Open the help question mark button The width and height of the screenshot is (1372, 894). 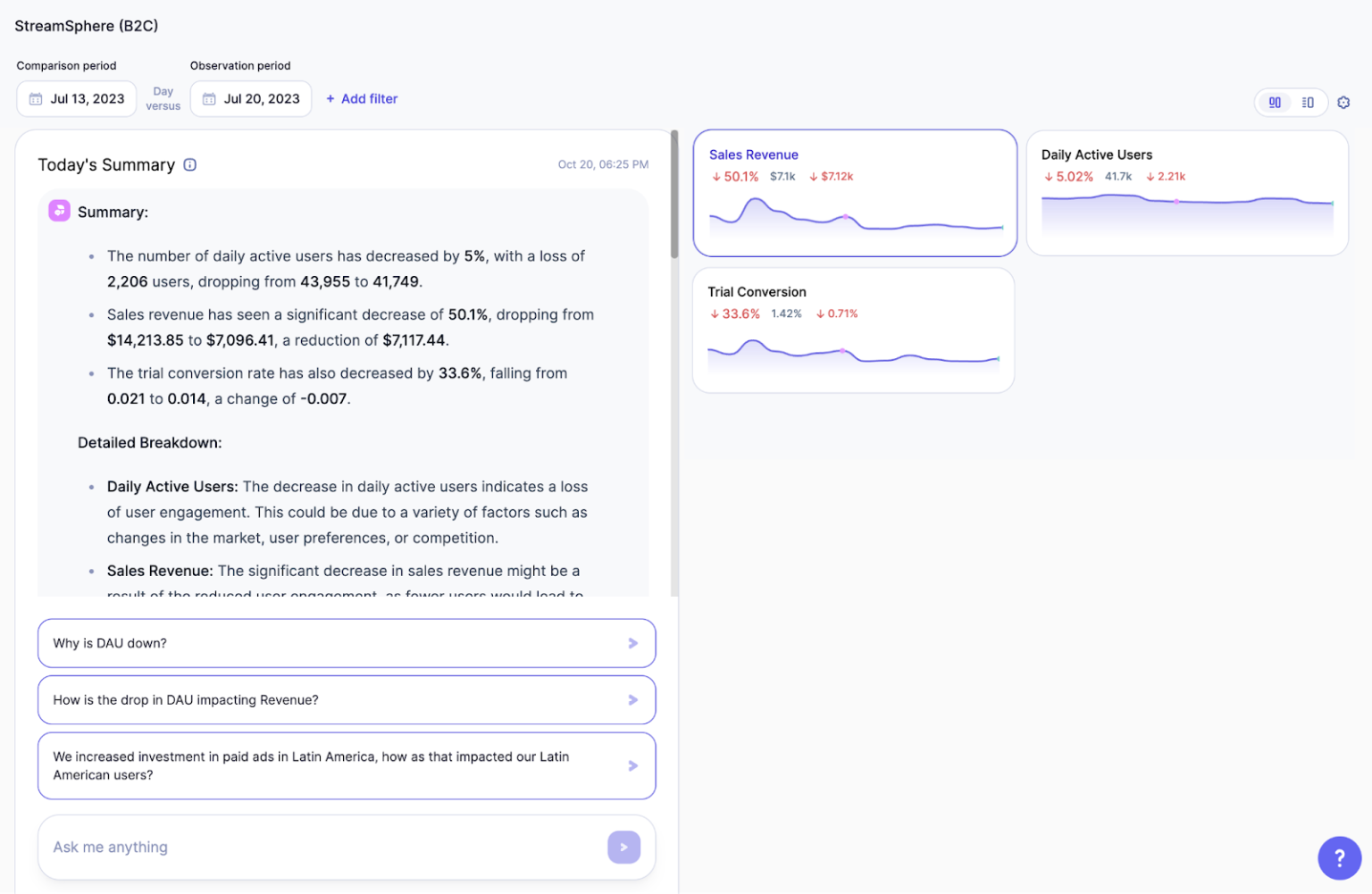(1340, 858)
